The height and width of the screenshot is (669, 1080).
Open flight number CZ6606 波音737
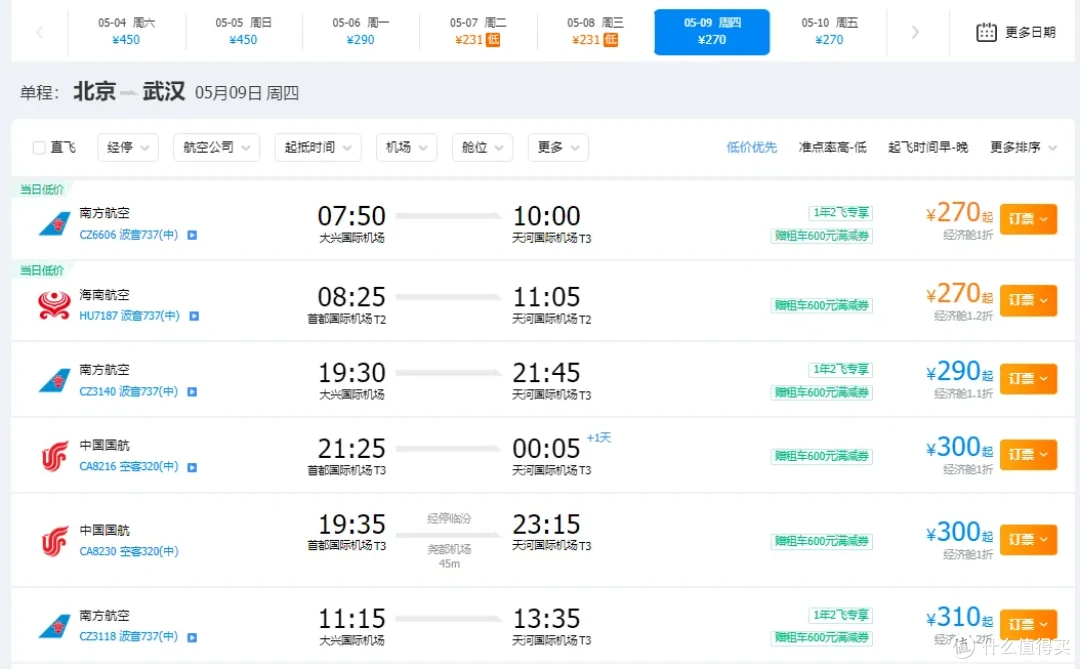tap(128, 235)
